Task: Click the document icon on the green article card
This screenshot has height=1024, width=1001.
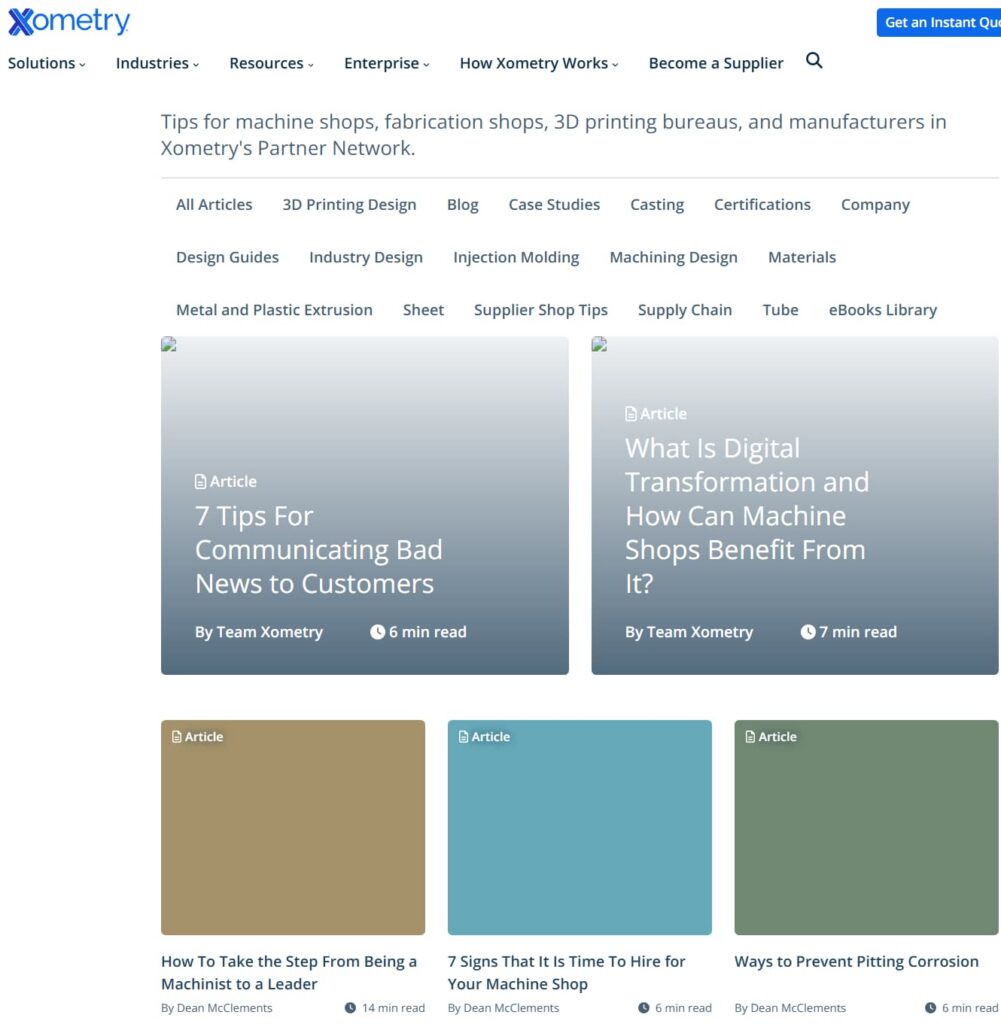Action: tap(750, 737)
